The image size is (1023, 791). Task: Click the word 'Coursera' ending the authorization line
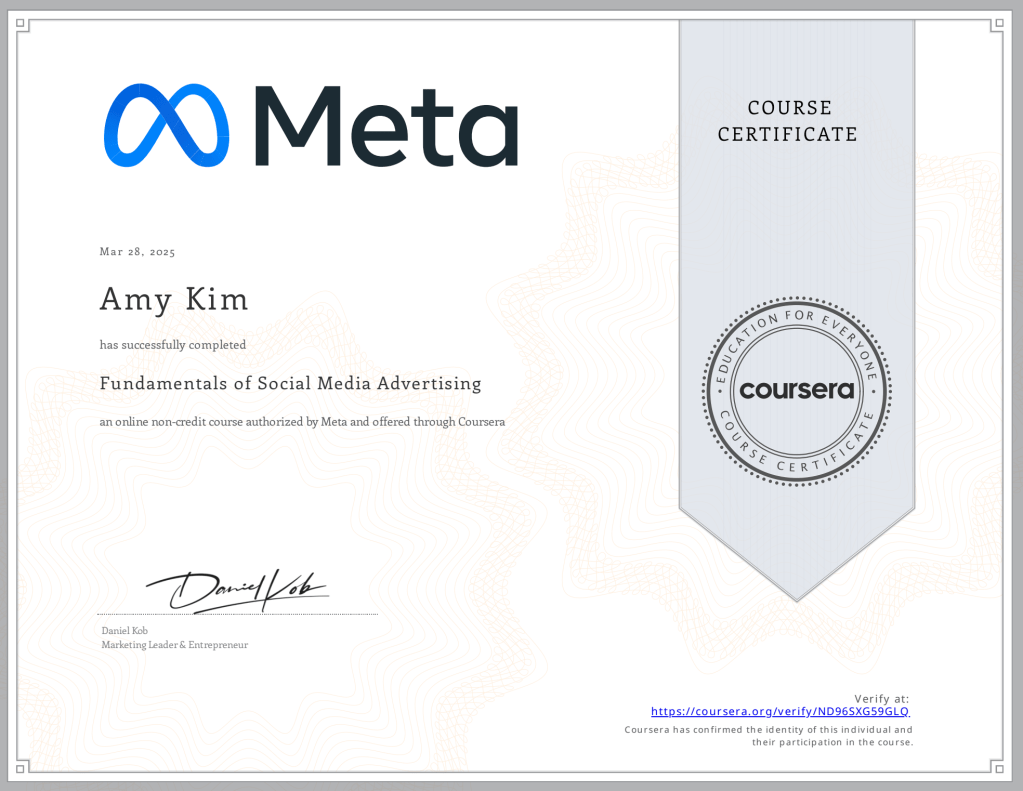tap(481, 422)
